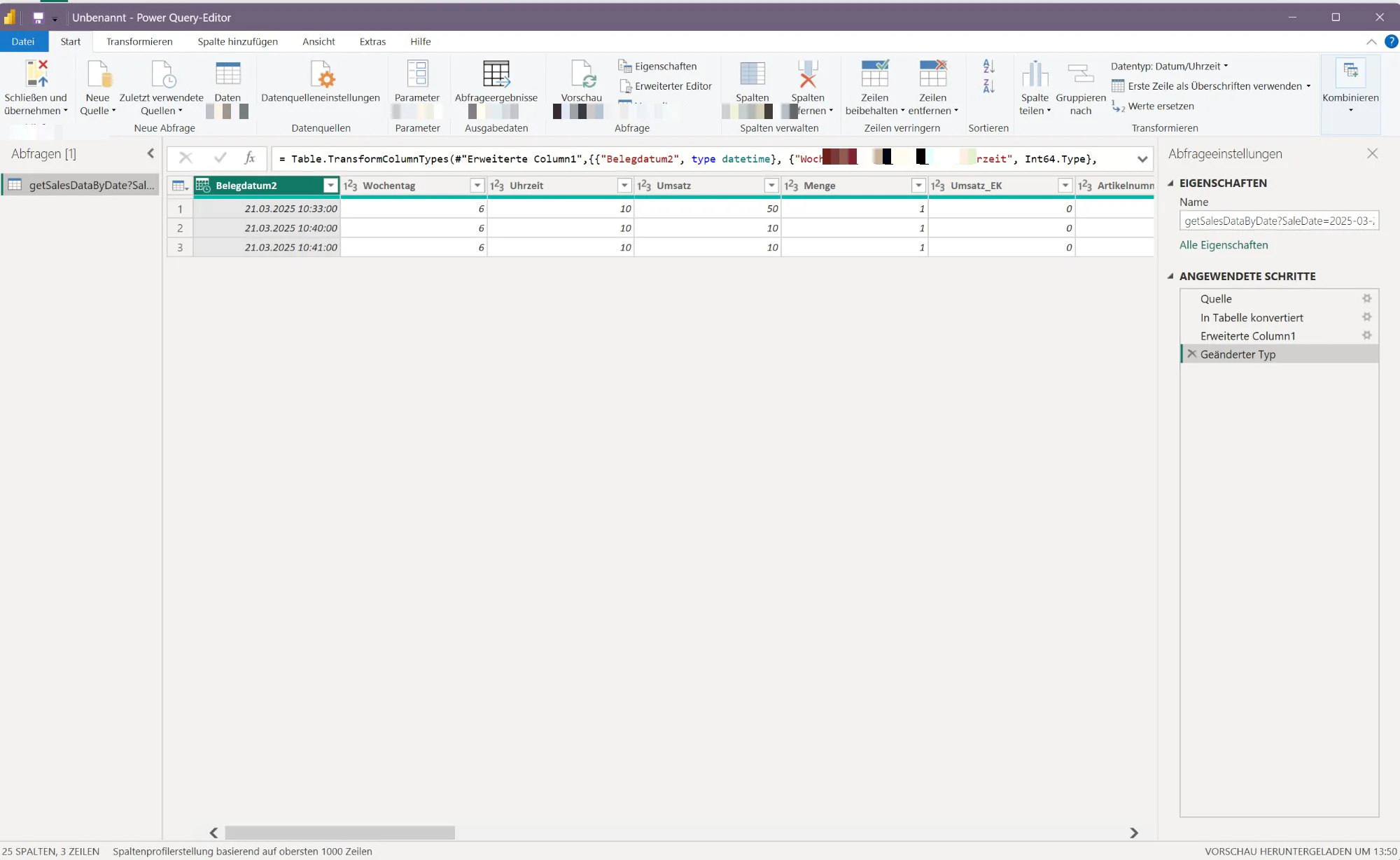The height and width of the screenshot is (860, 1400).
Task: Collapse the Abfragen pane
Action: tap(150, 153)
